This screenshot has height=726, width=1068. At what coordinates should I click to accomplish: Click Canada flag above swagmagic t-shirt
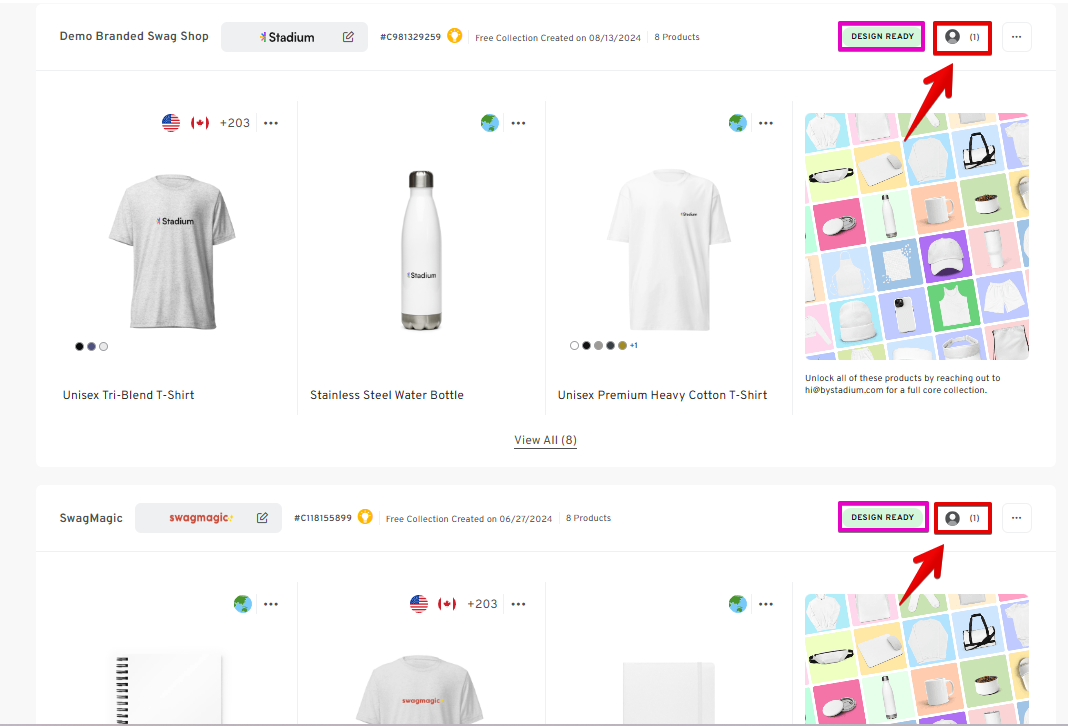coord(447,604)
